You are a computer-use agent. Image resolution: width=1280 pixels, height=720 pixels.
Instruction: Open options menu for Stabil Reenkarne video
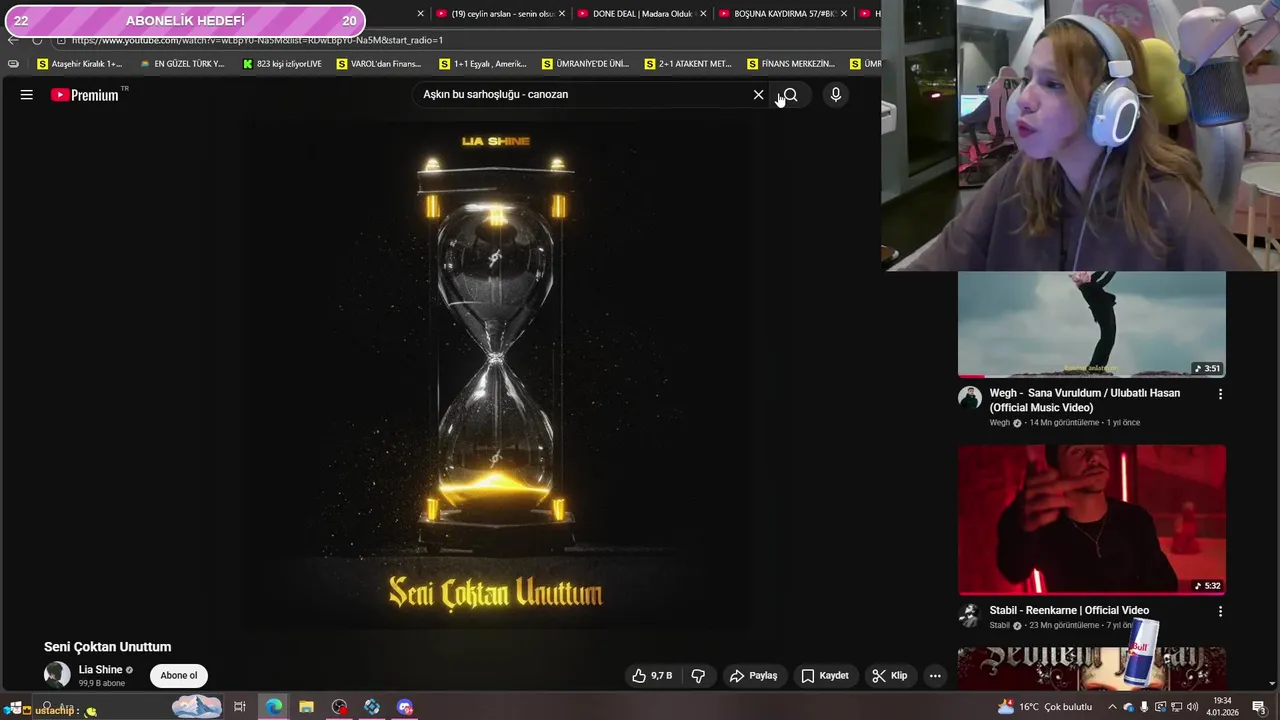[1220, 611]
